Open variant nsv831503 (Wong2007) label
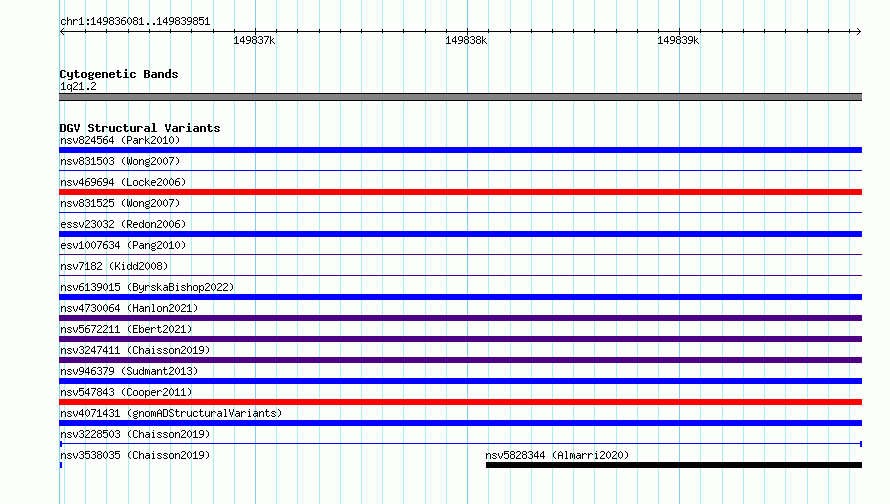 click(x=120, y=161)
